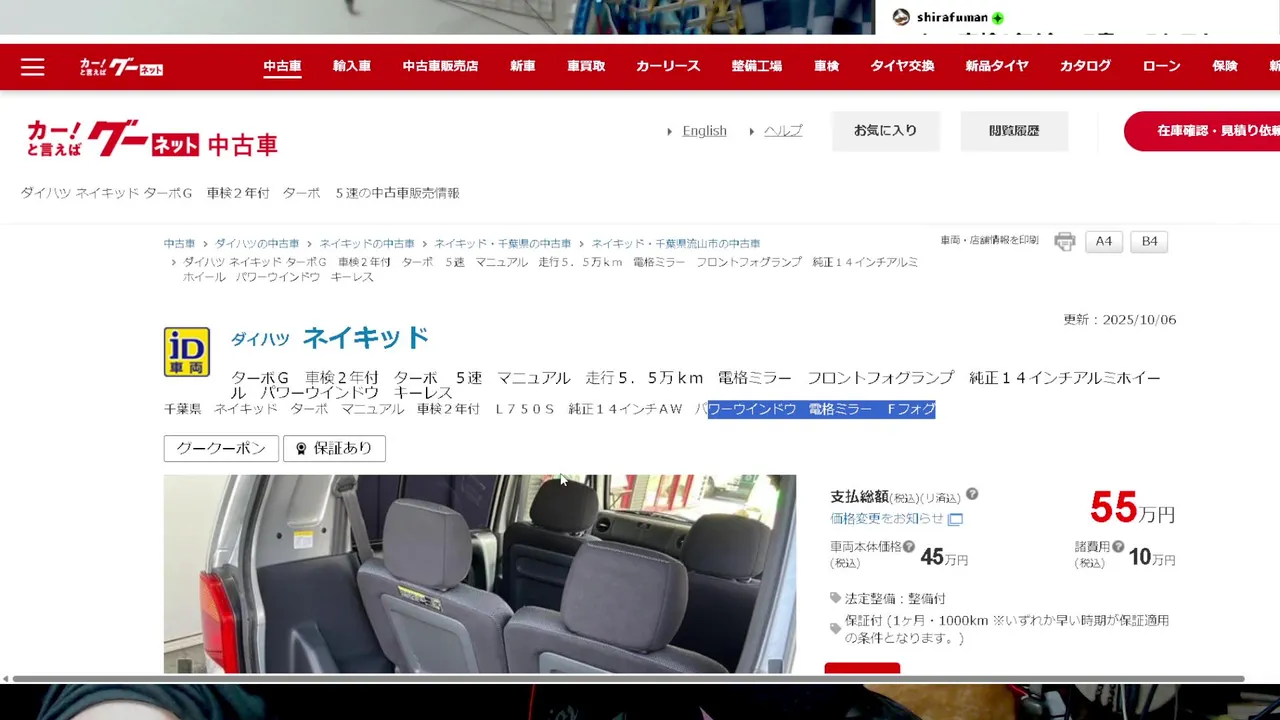1280x720 pixels.
Task: Click the 価格変更をお知らせ link
Action: point(887,519)
